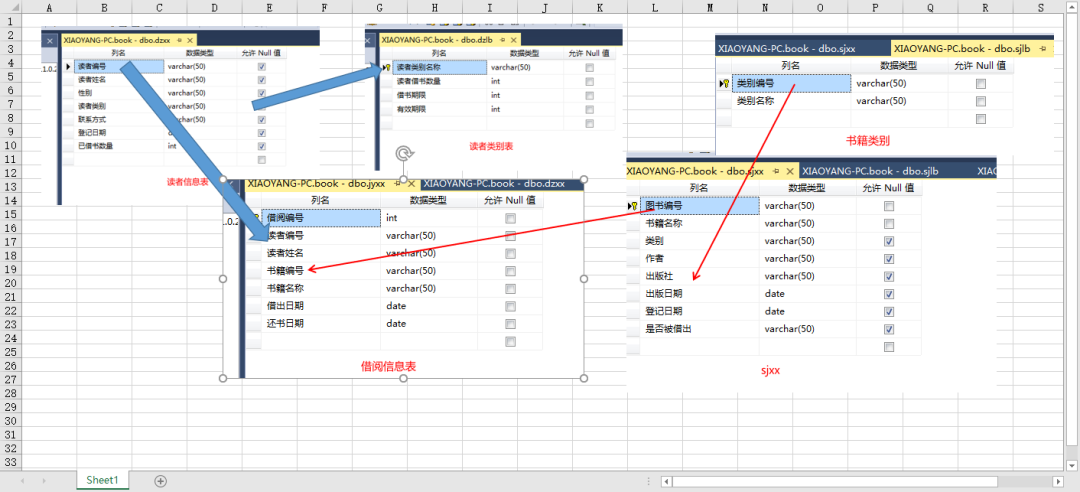
Task: Click the Null checkbox for 类别名称 row
Action: (981, 101)
